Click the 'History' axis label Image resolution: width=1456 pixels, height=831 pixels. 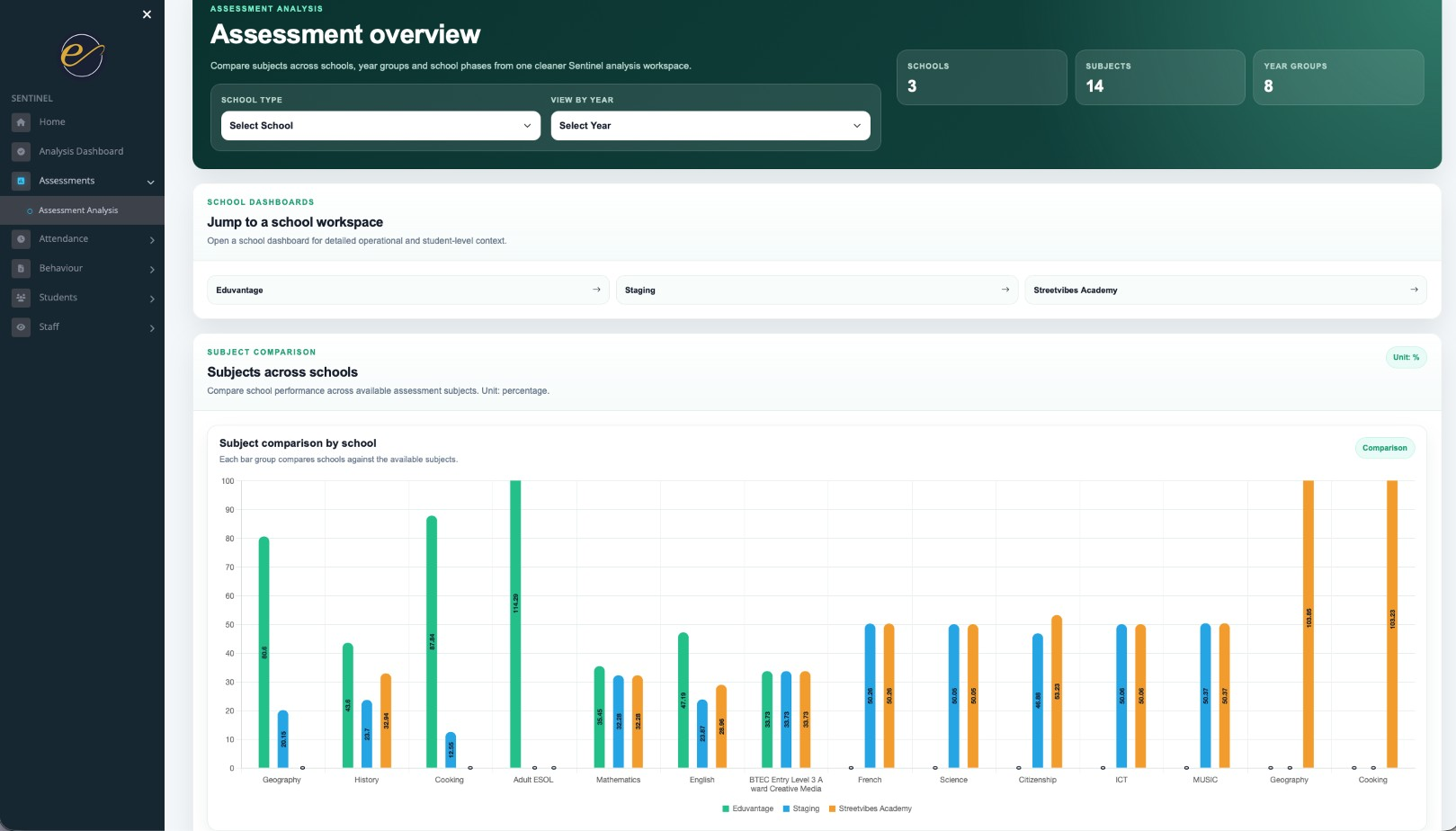(x=366, y=780)
